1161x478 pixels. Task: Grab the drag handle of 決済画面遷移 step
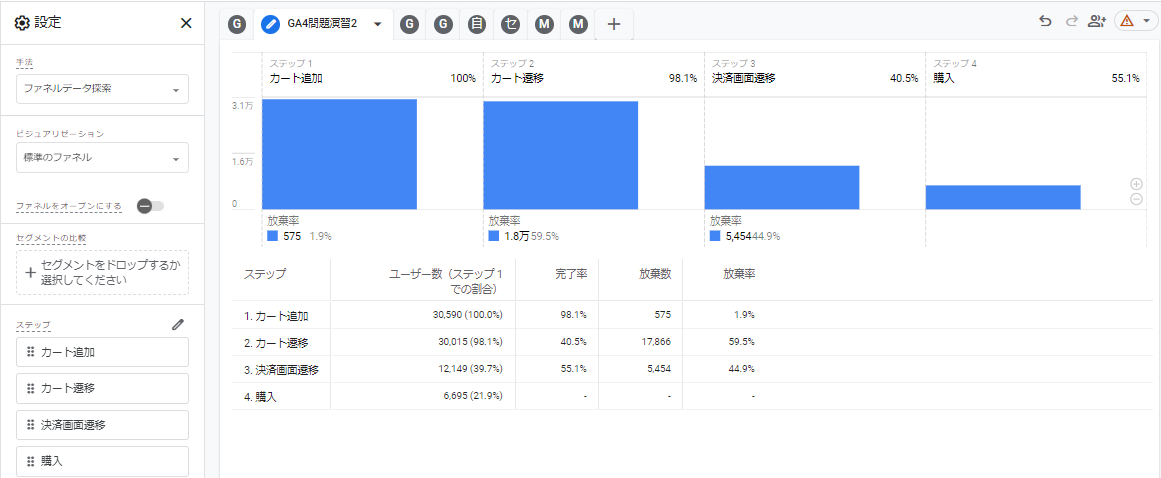[30, 425]
